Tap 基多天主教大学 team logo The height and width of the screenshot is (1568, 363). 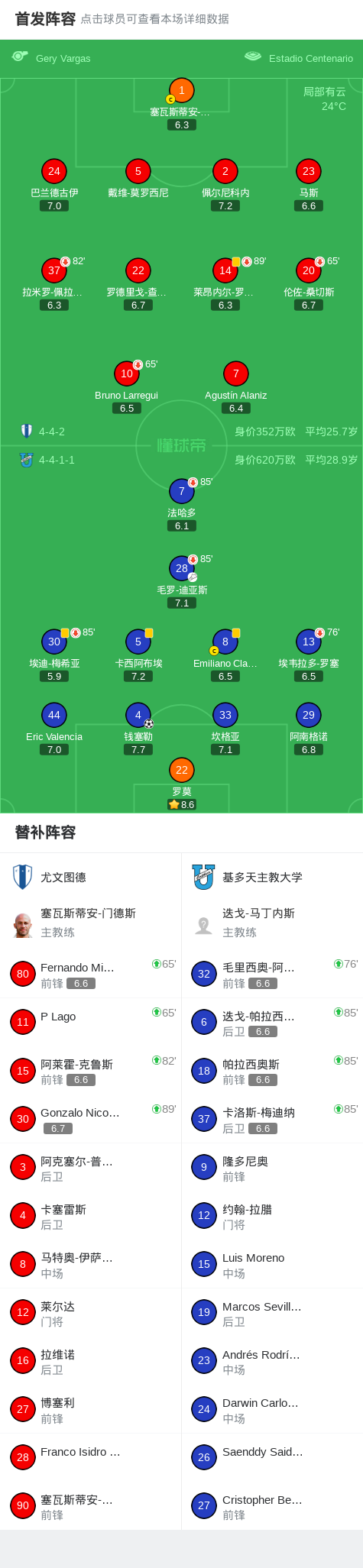click(x=203, y=877)
